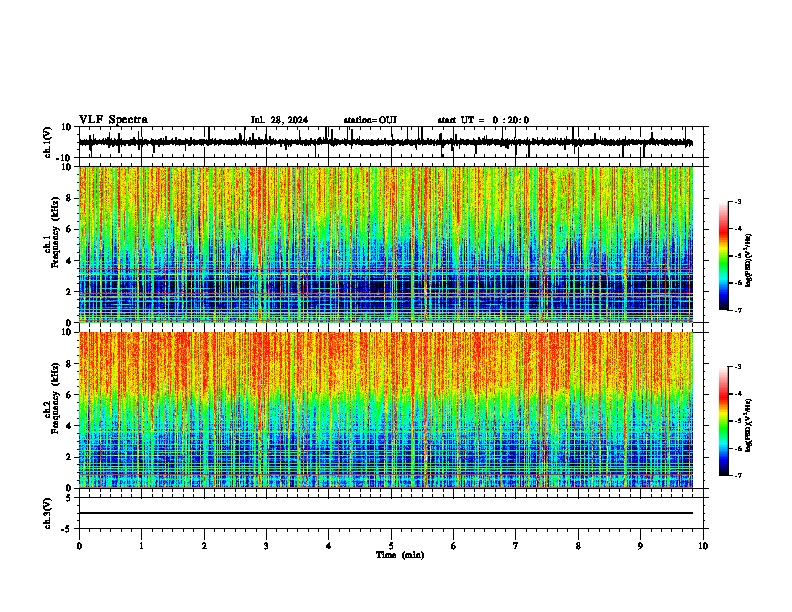
Task: Click the "-3" label on upper color scale
Action: coord(737,201)
